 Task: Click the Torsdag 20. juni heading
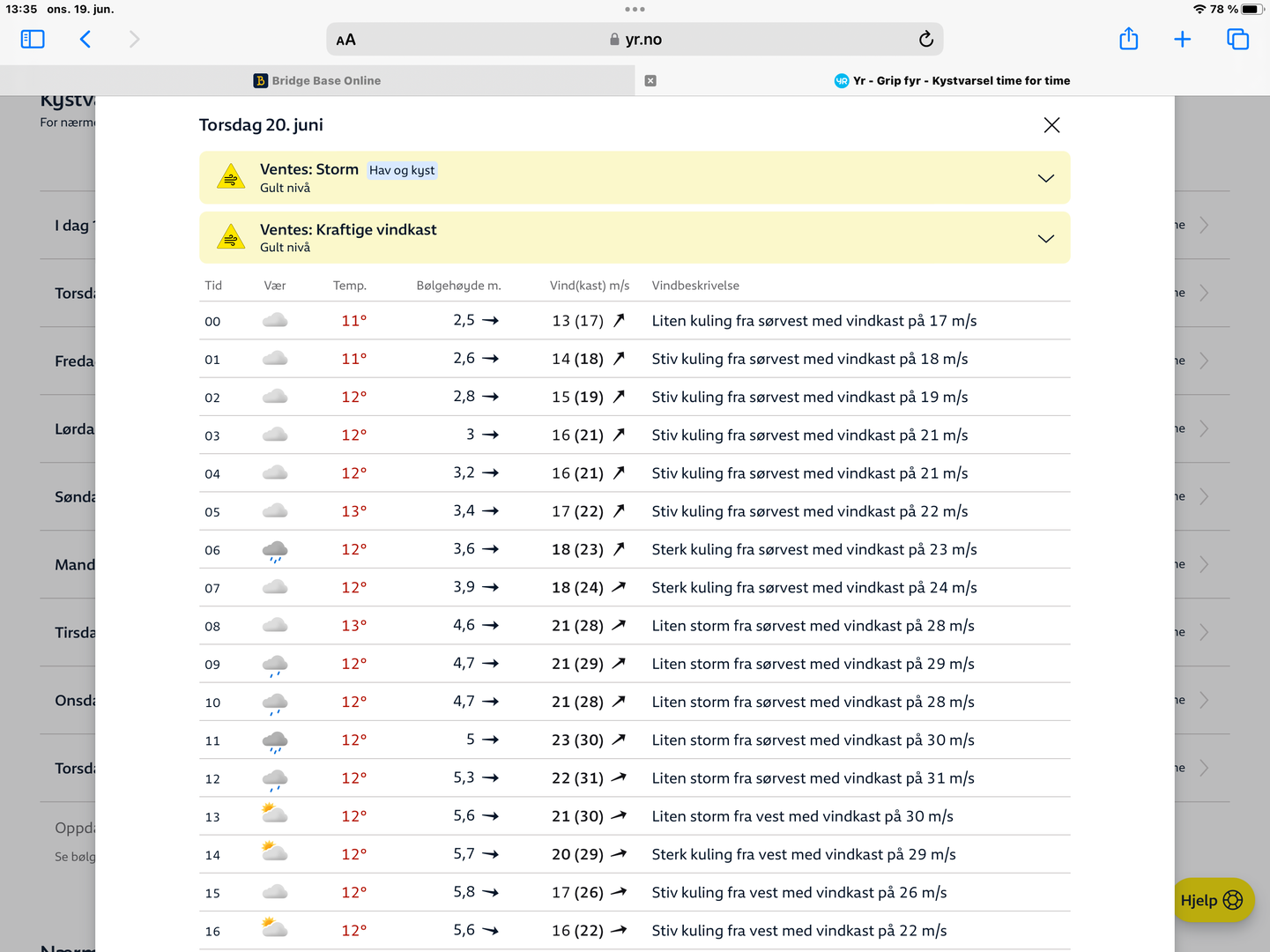(x=261, y=125)
